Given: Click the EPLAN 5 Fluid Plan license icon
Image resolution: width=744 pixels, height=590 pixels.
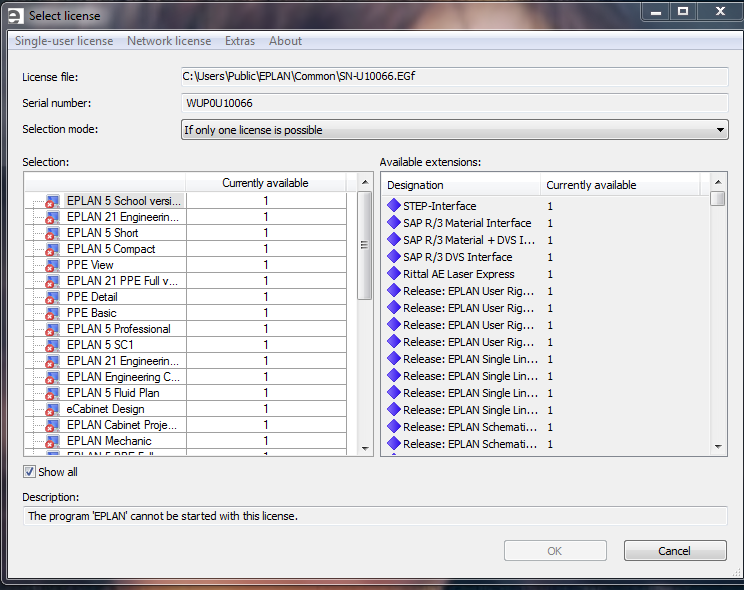Looking at the screenshot, I should 52,393.
